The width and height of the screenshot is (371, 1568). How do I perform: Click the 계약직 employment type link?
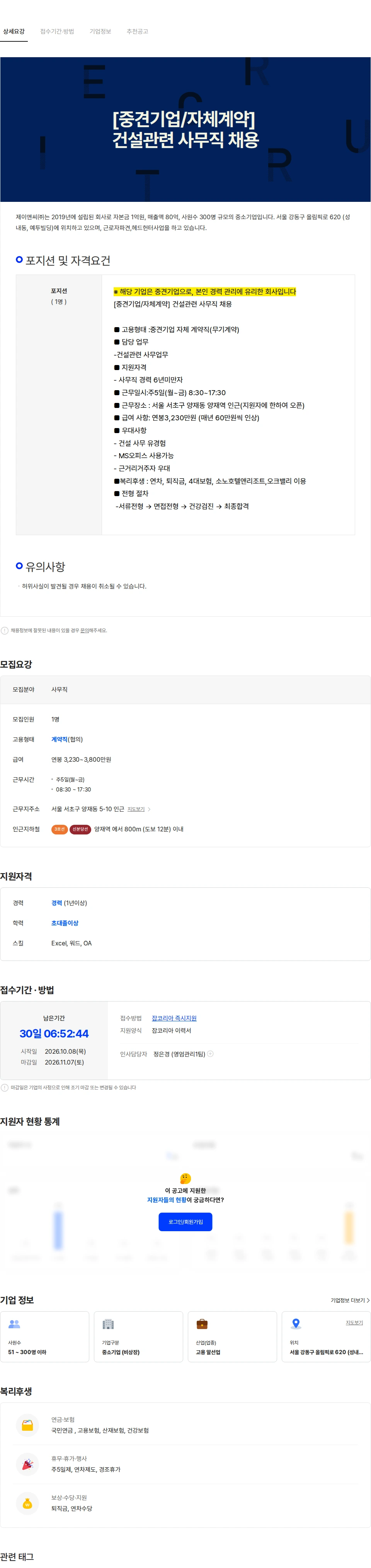59,740
